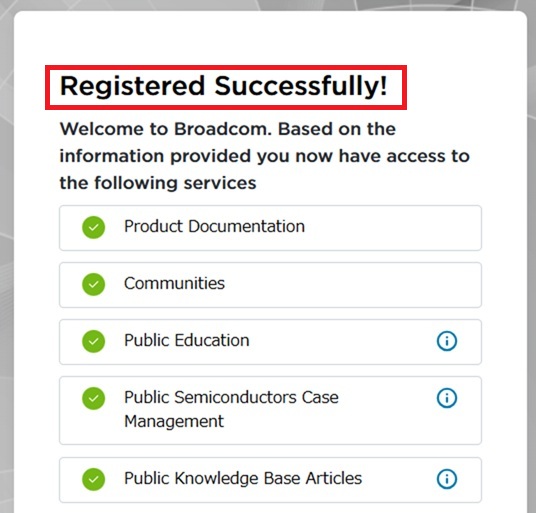Click the Public Semiconductors Case Management label

pos(231,409)
